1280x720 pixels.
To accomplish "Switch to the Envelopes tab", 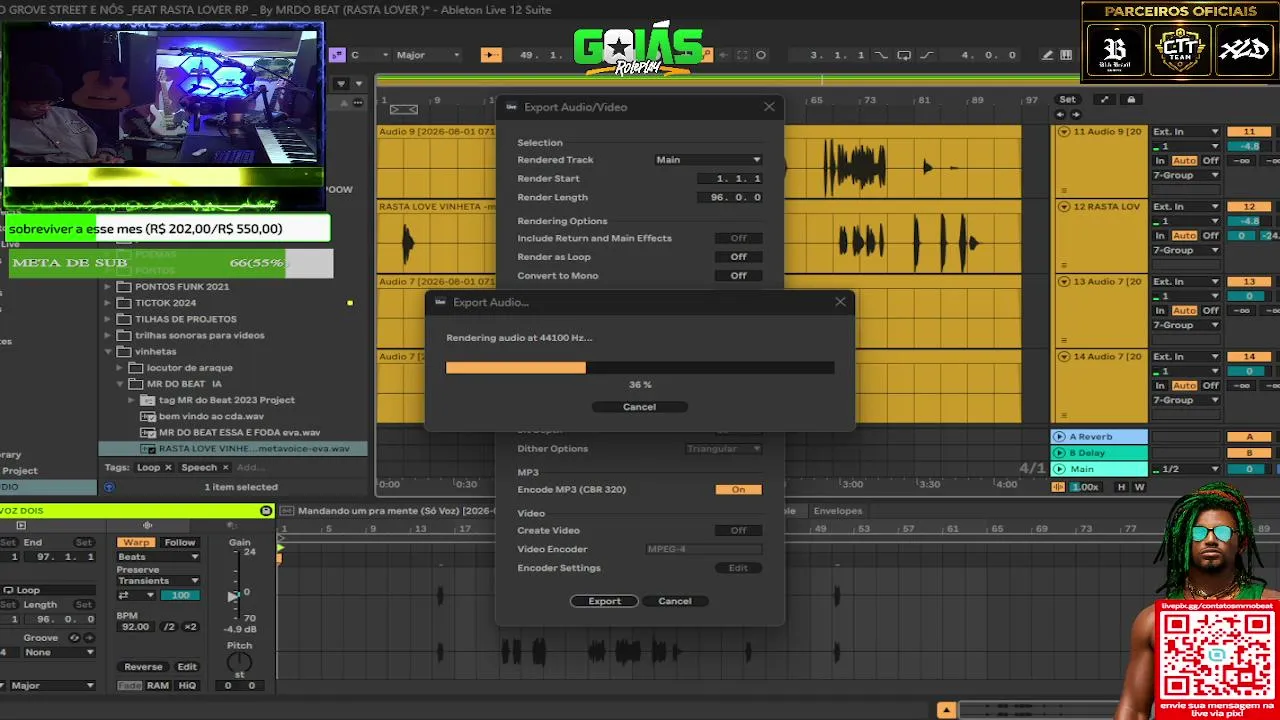I will pos(838,511).
